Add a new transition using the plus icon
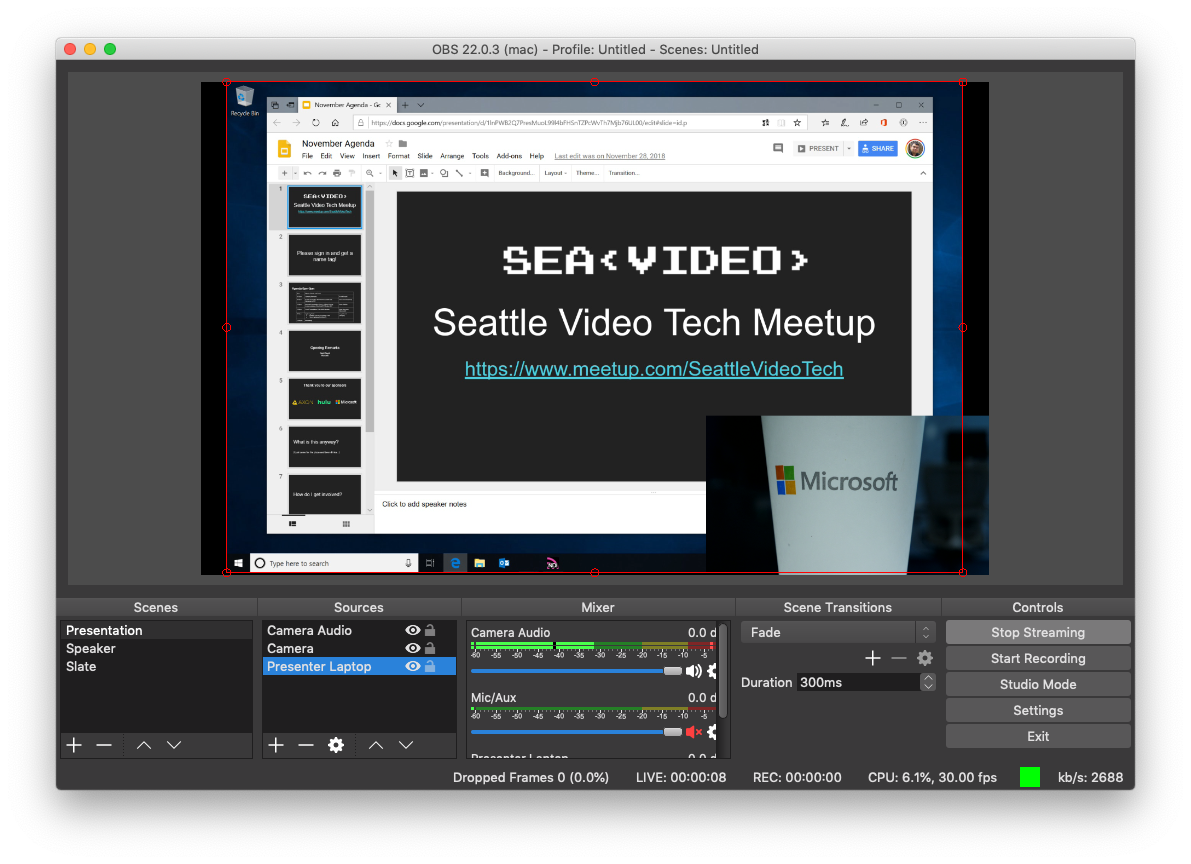The width and height of the screenshot is (1191, 864). pyautogui.click(x=871, y=658)
